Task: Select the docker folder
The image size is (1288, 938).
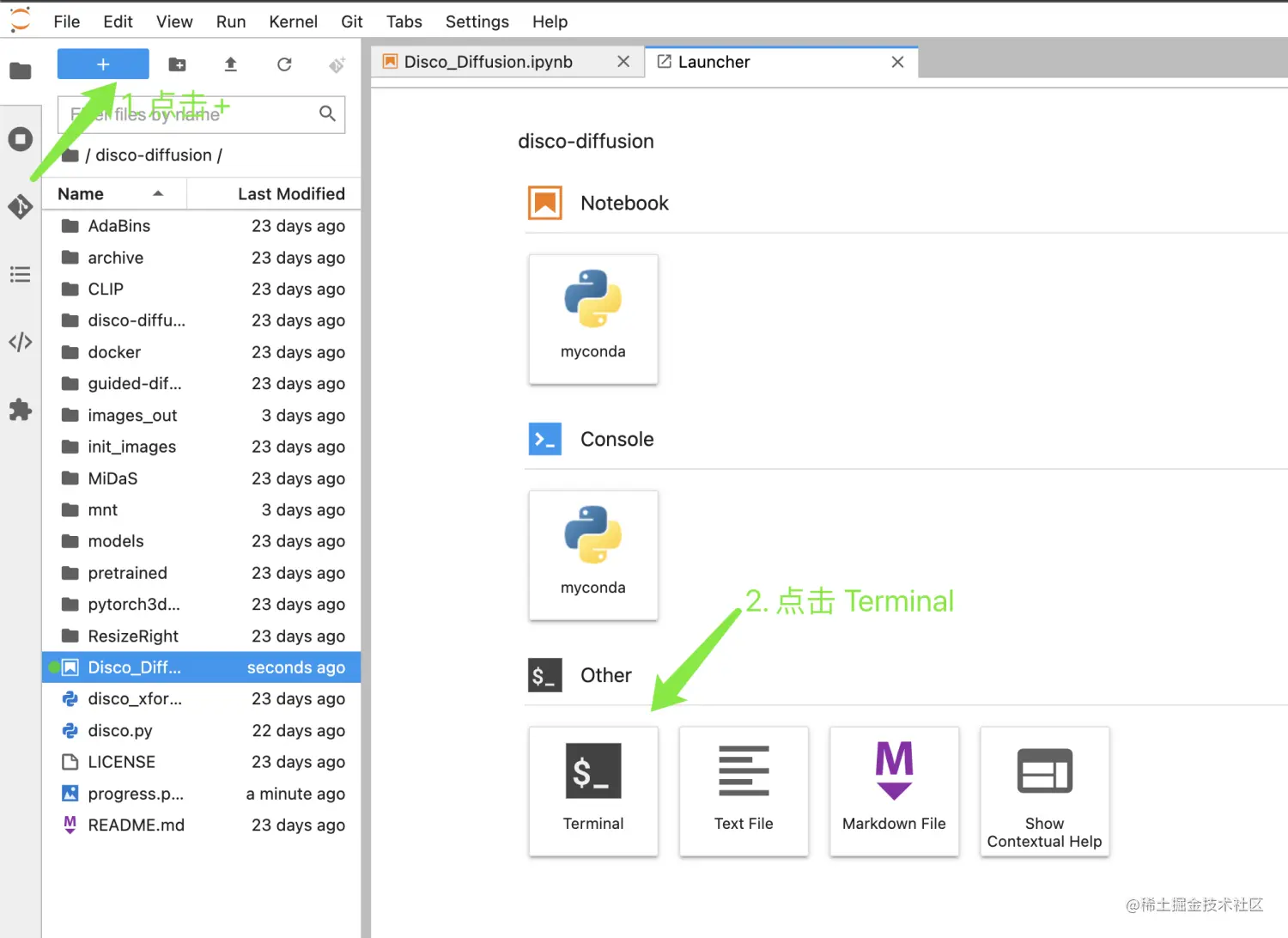Action: [x=201, y=352]
